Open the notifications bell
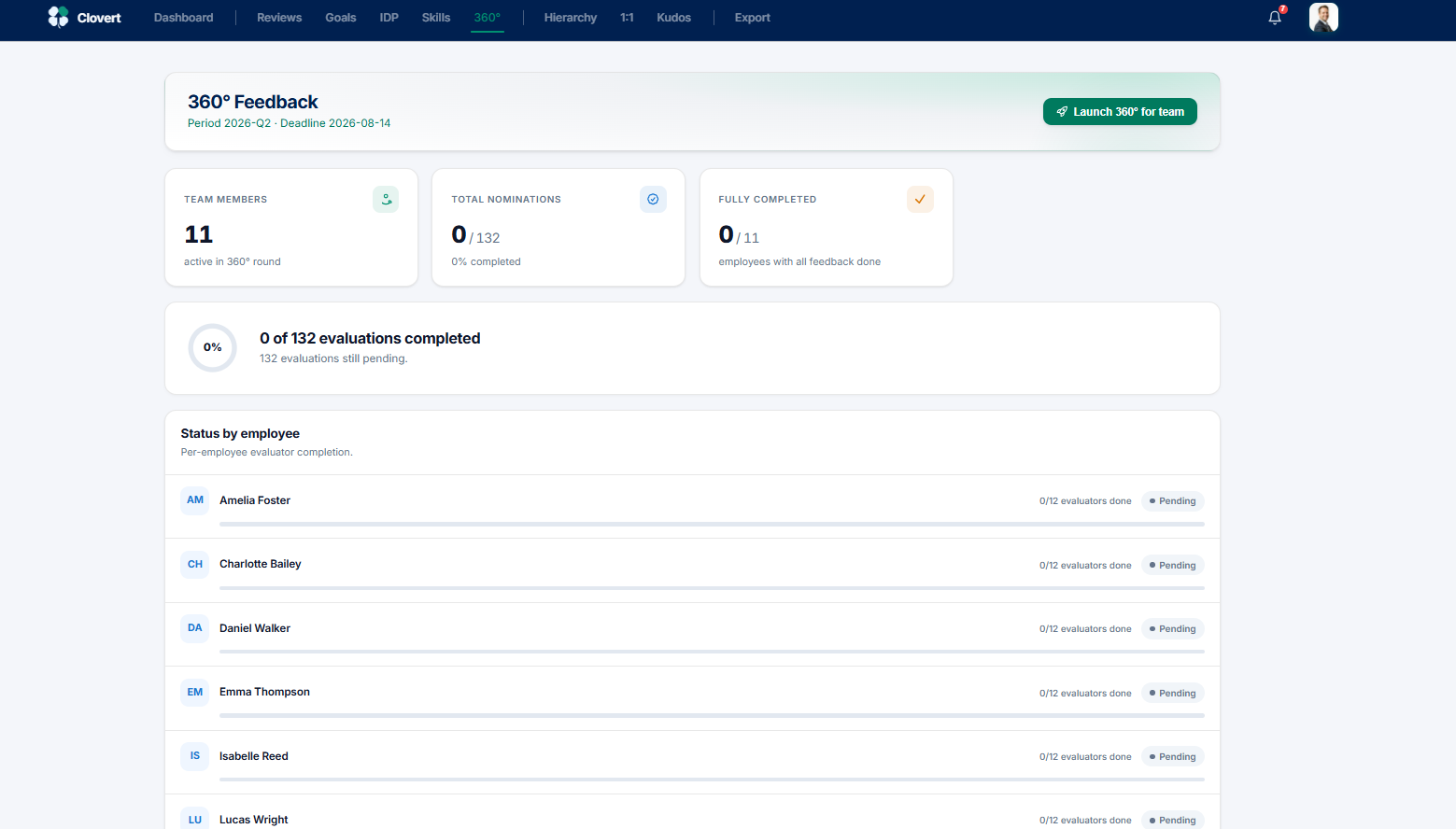The width and height of the screenshot is (1456, 829). tap(1275, 17)
